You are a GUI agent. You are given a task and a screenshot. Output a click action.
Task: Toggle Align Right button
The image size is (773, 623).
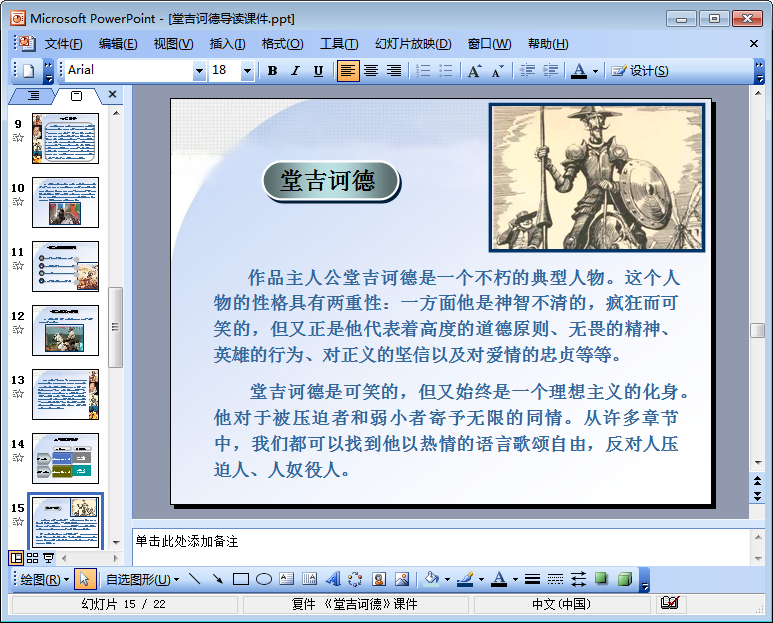click(393, 71)
